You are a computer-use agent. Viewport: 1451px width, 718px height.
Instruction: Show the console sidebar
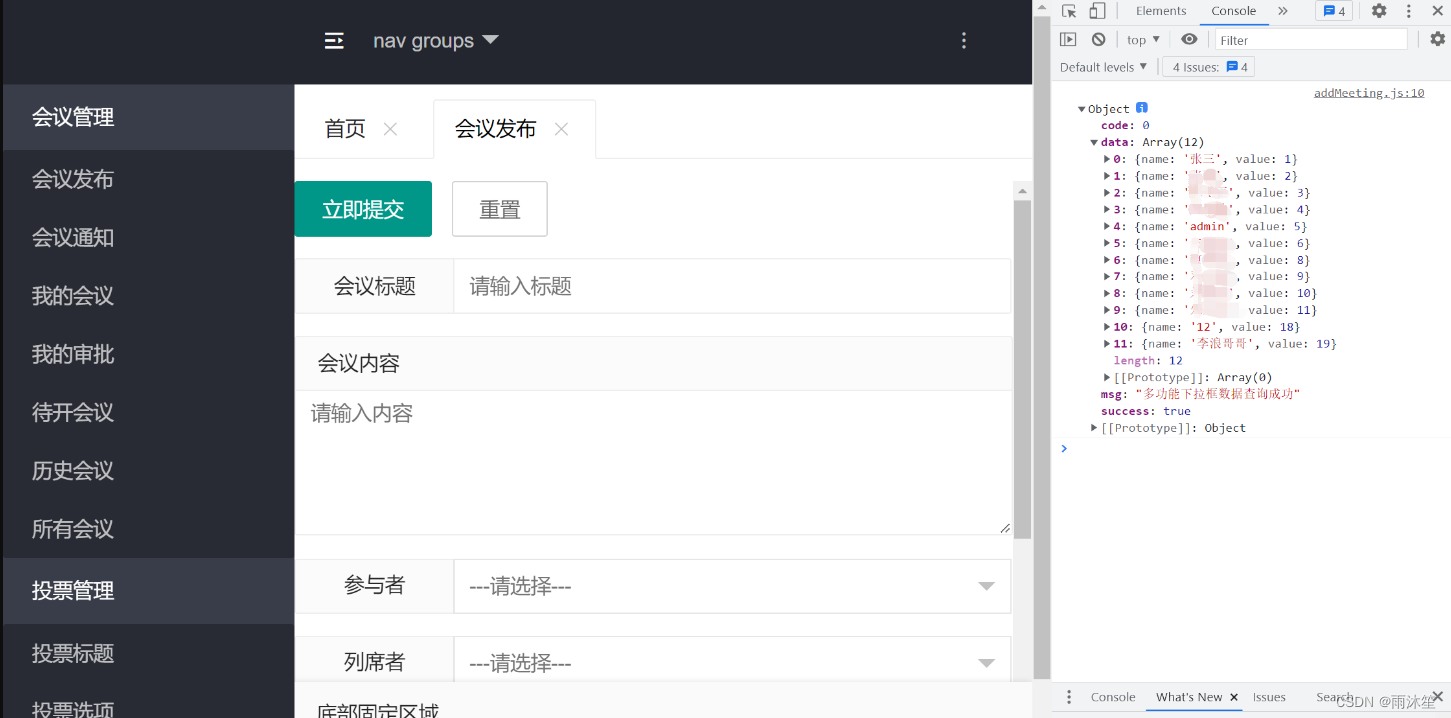1068,40
